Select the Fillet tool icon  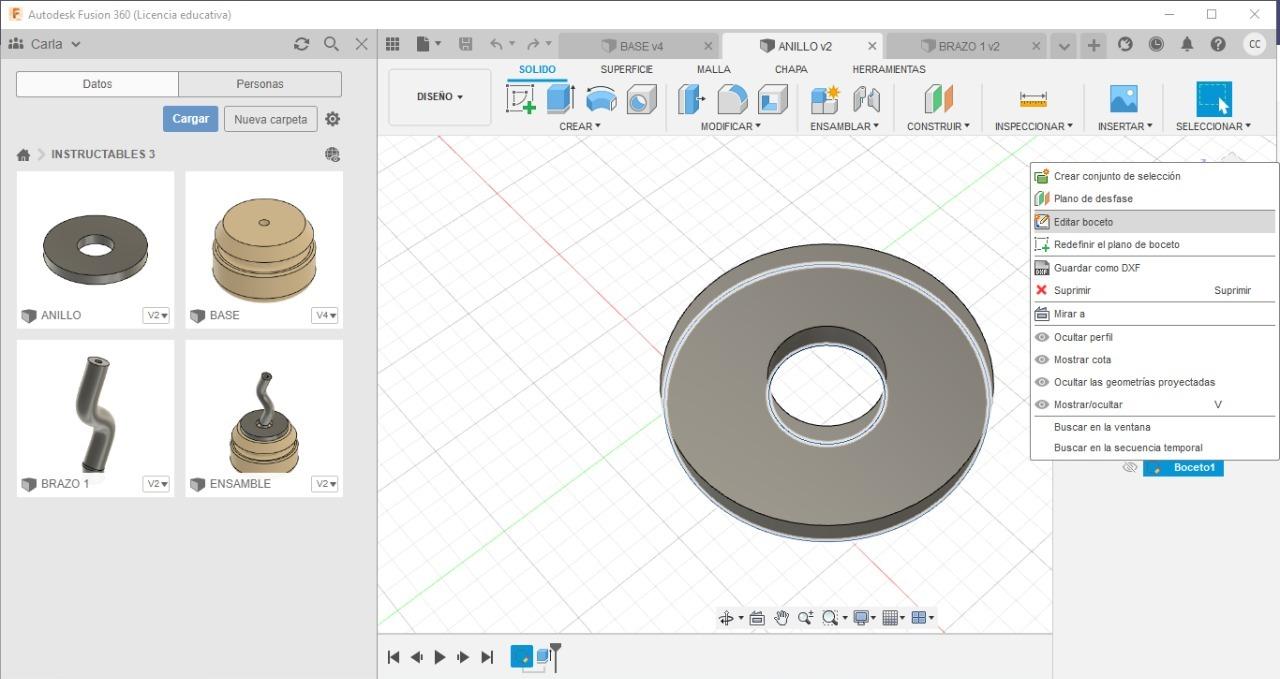[x=732, y=99]
